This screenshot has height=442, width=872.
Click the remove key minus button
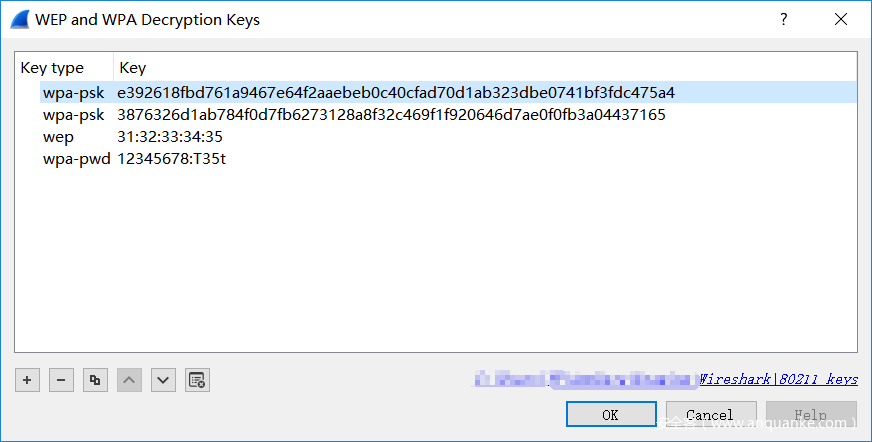coord(61,380)
